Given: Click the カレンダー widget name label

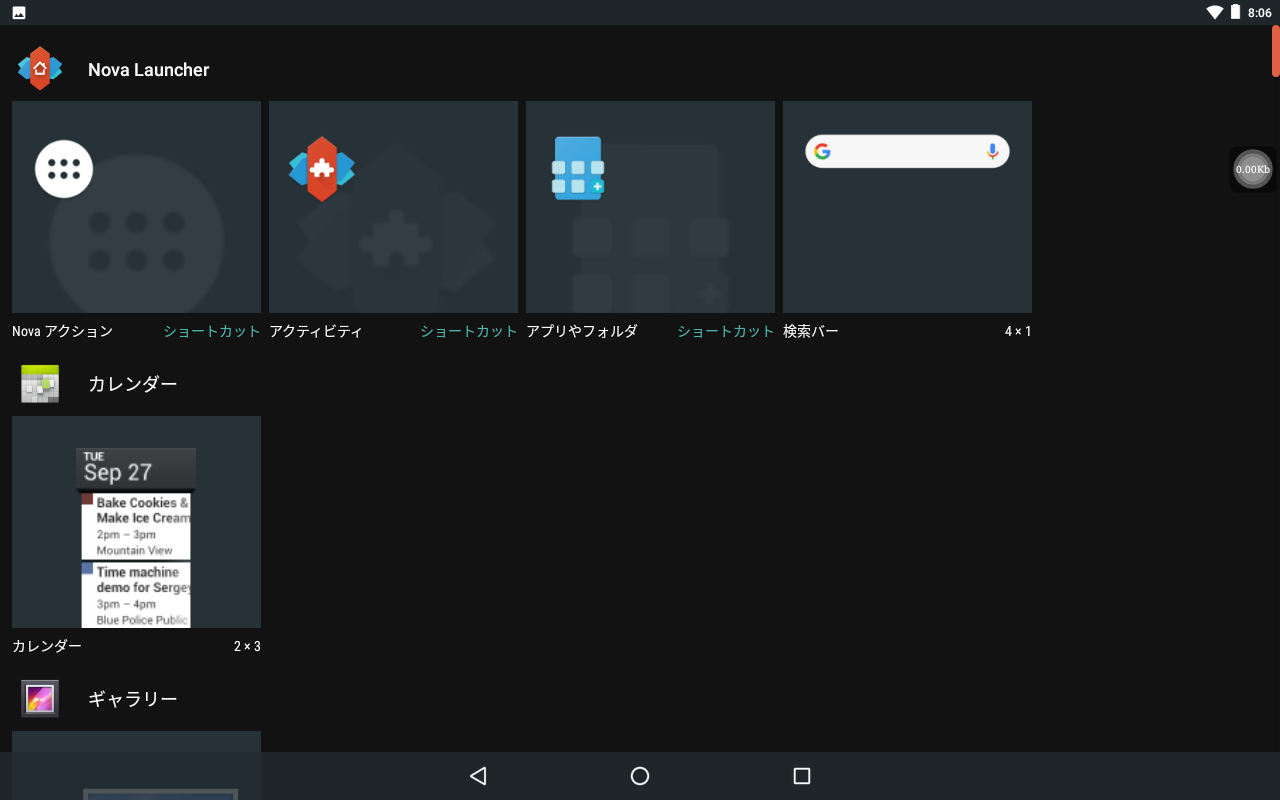Looking at the screenshot, I should 47,646.
